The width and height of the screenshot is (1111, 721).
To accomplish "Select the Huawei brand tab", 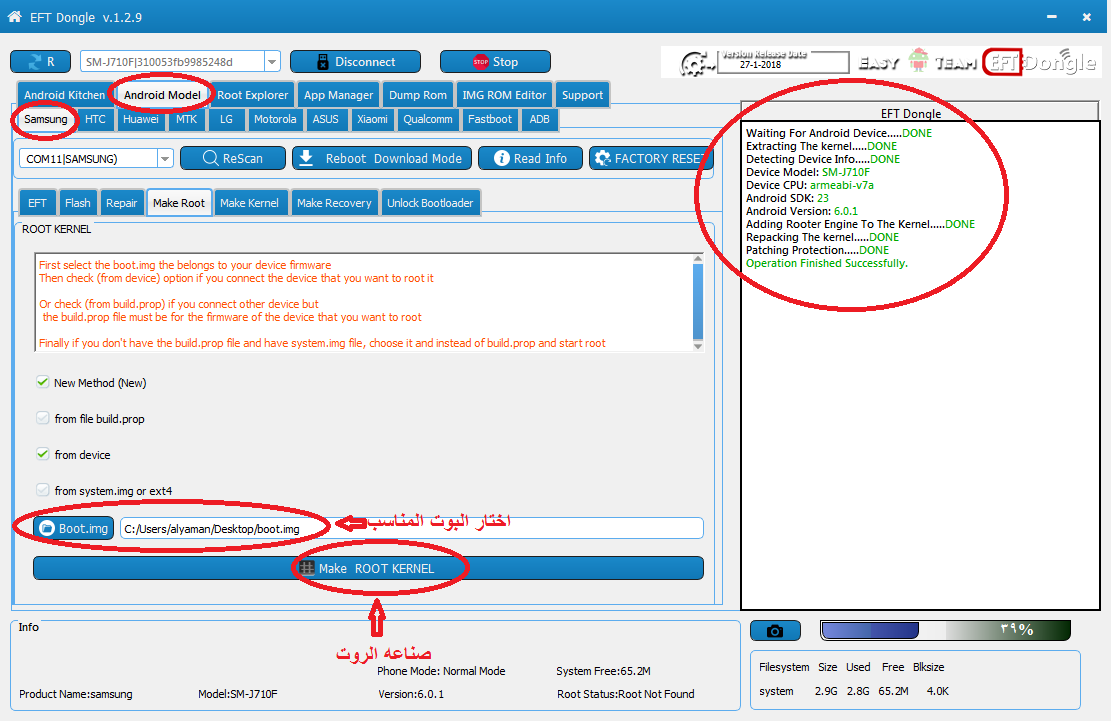I will (x=140, y=119).
